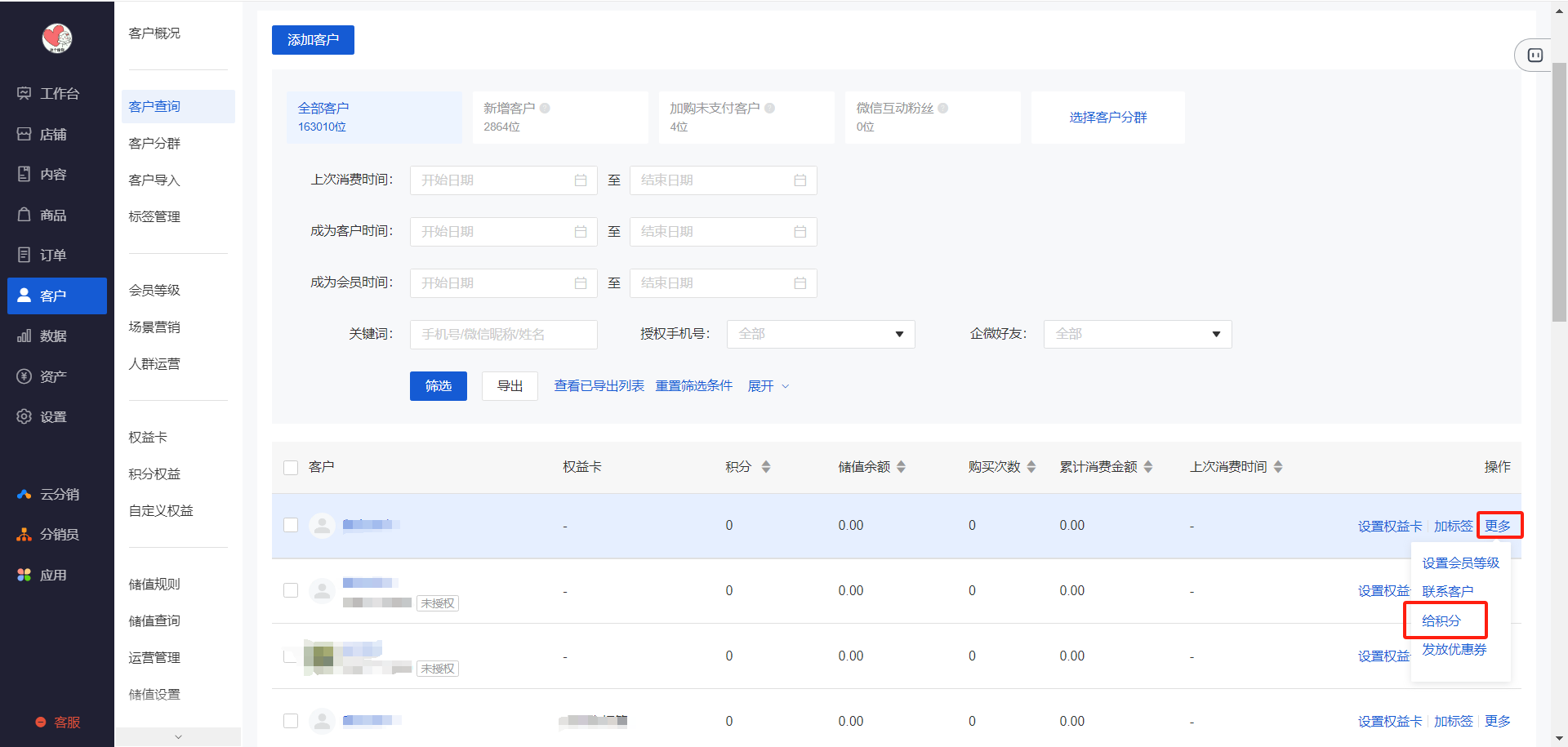
Task: Open the 分销员 distributor icon
Action: (24, 534)
